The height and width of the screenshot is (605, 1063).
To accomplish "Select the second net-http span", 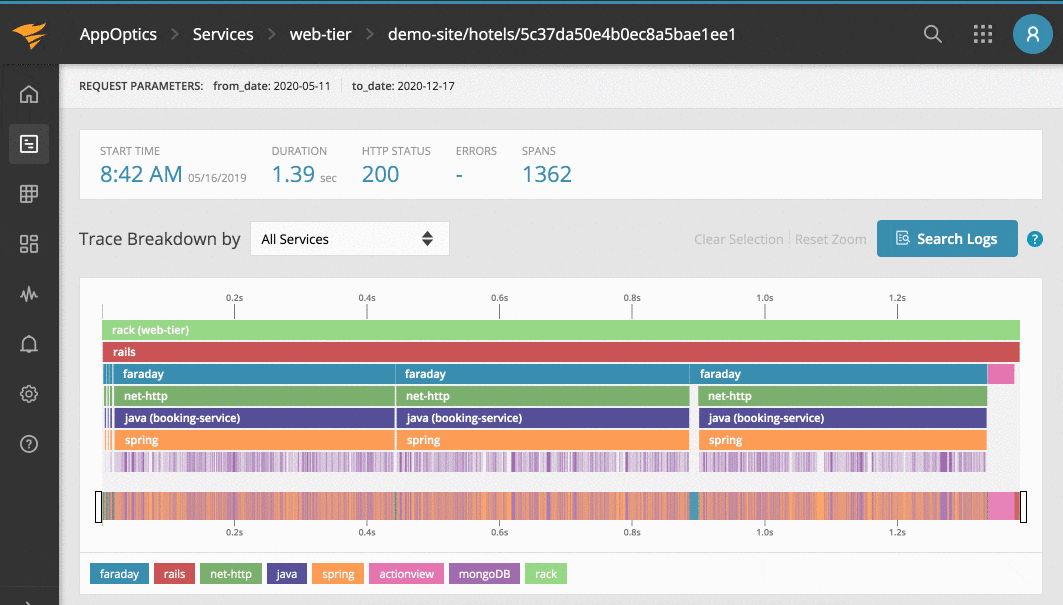I will [542, 396].
